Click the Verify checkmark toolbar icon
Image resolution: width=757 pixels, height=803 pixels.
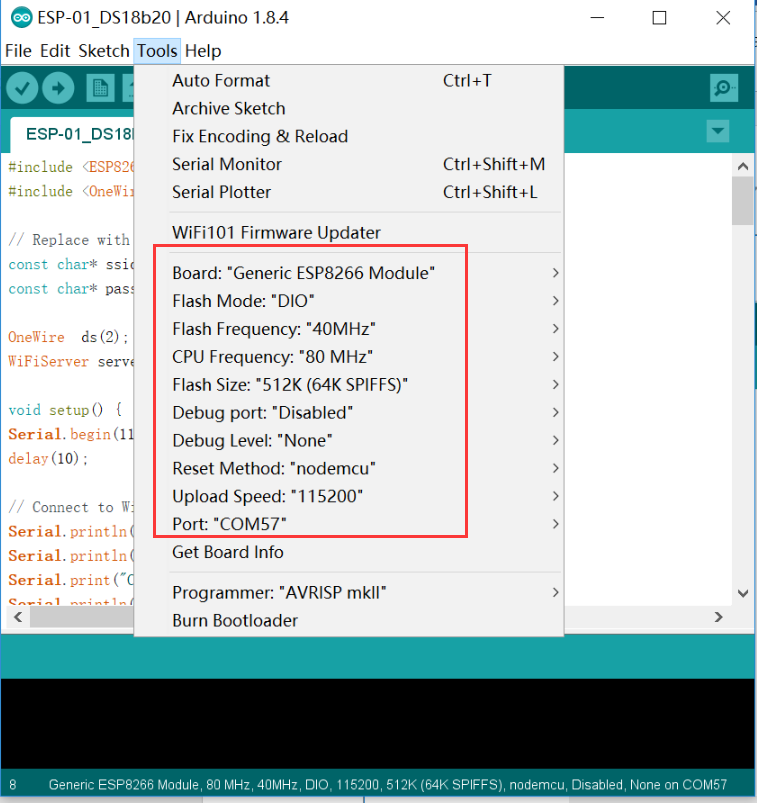pos(22,88)
